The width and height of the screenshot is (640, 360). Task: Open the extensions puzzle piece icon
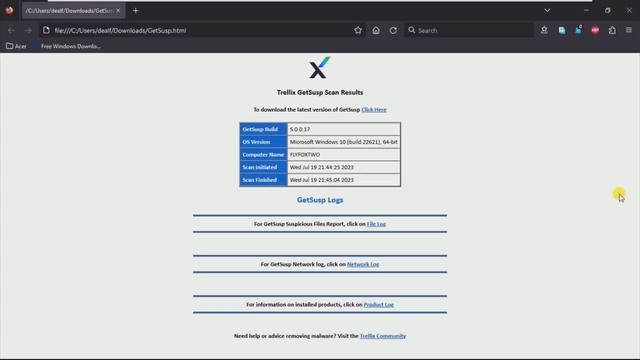pos(612,30)
